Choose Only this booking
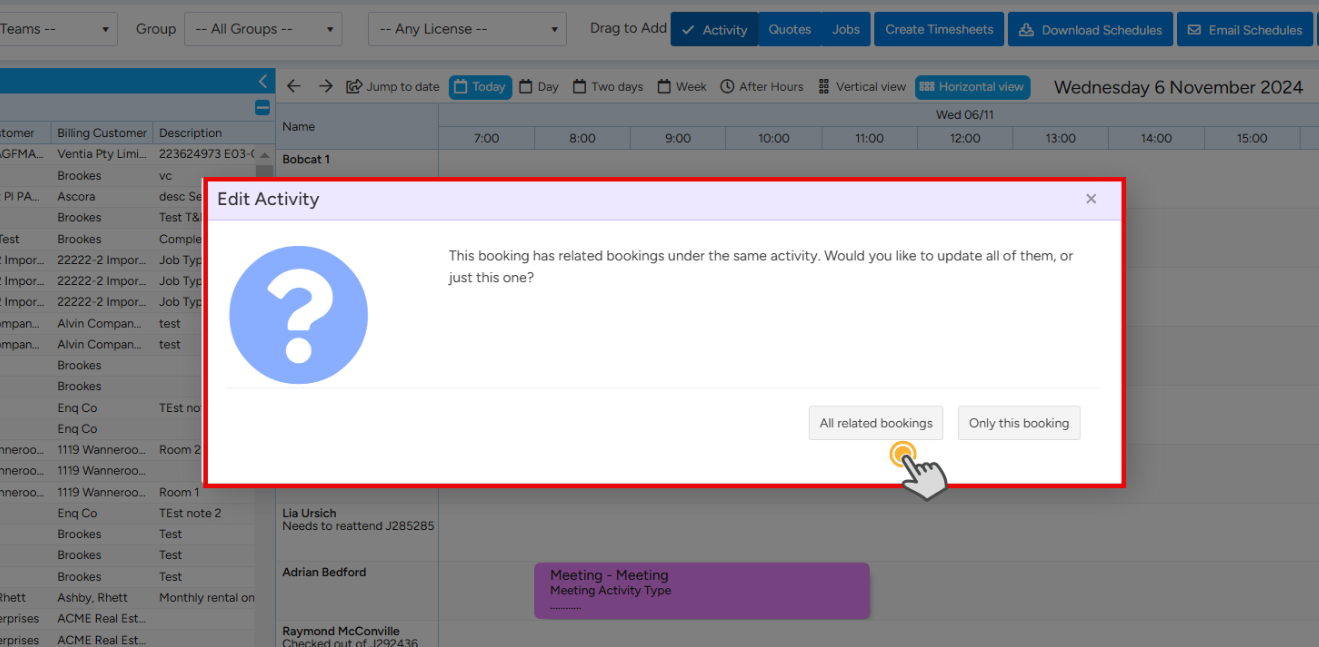Image resolution: width=1319 pixels, height=647 pixels. 1019,423
